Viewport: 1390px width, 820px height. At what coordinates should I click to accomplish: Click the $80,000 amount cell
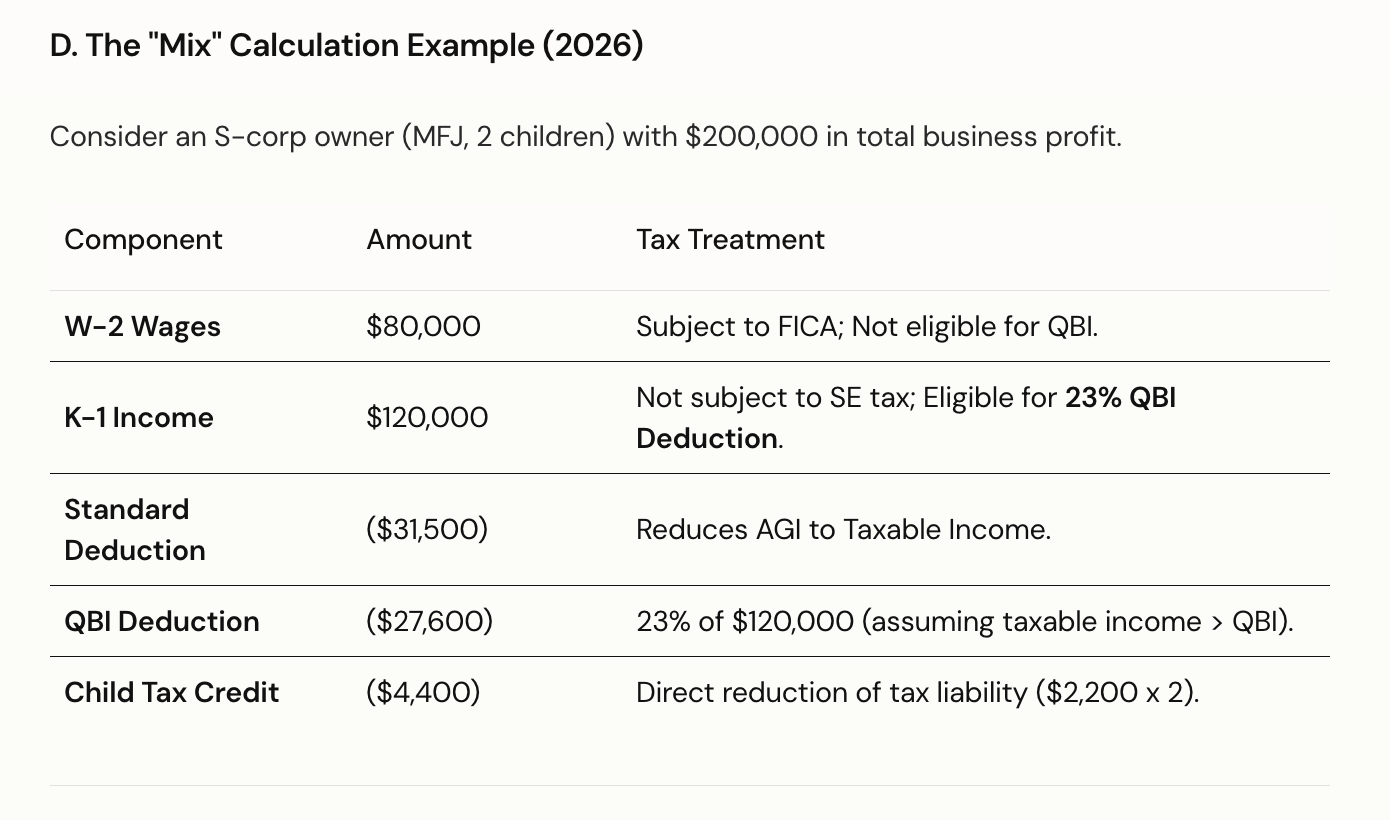(x=423, y=327)
